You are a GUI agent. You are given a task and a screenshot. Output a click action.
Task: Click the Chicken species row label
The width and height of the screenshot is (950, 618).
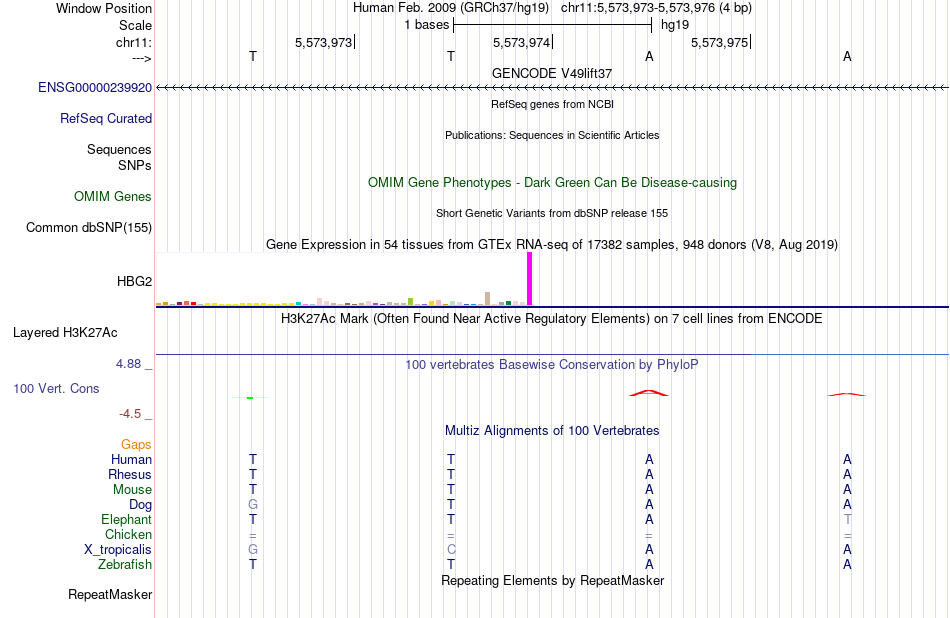pos(128,535)
